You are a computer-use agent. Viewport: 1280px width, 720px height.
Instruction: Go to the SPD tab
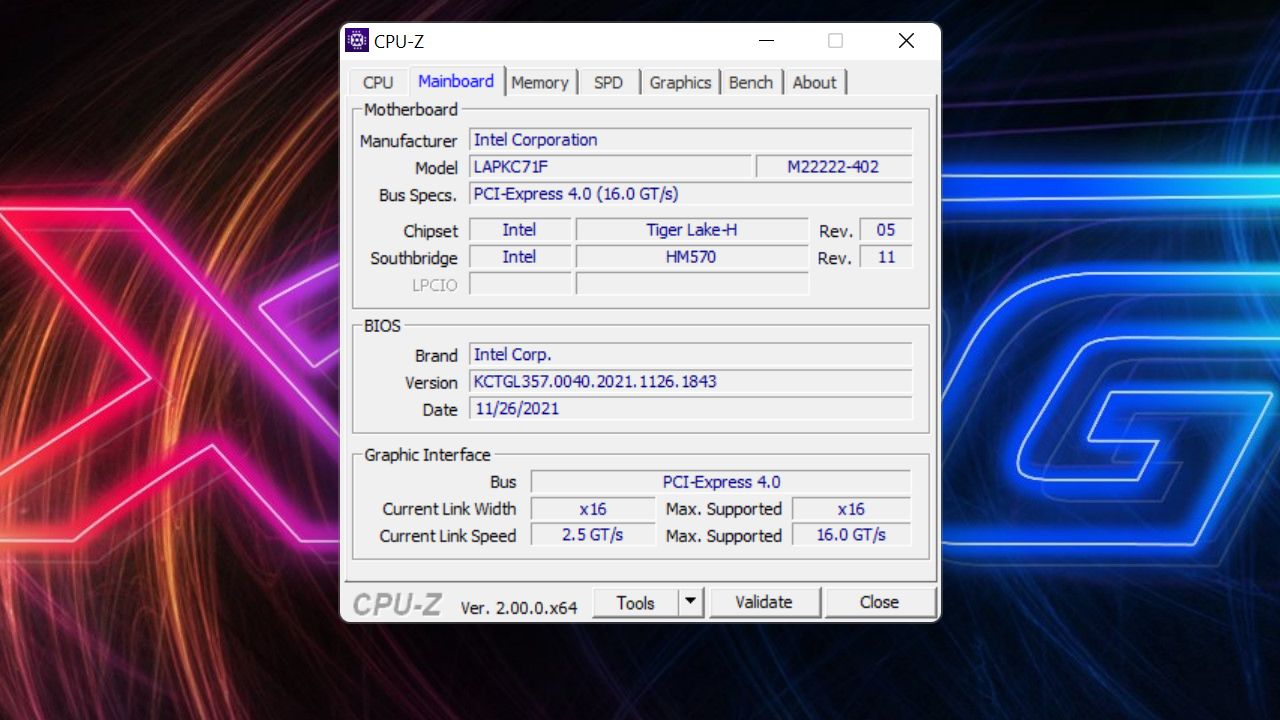(x=608, y=83)
